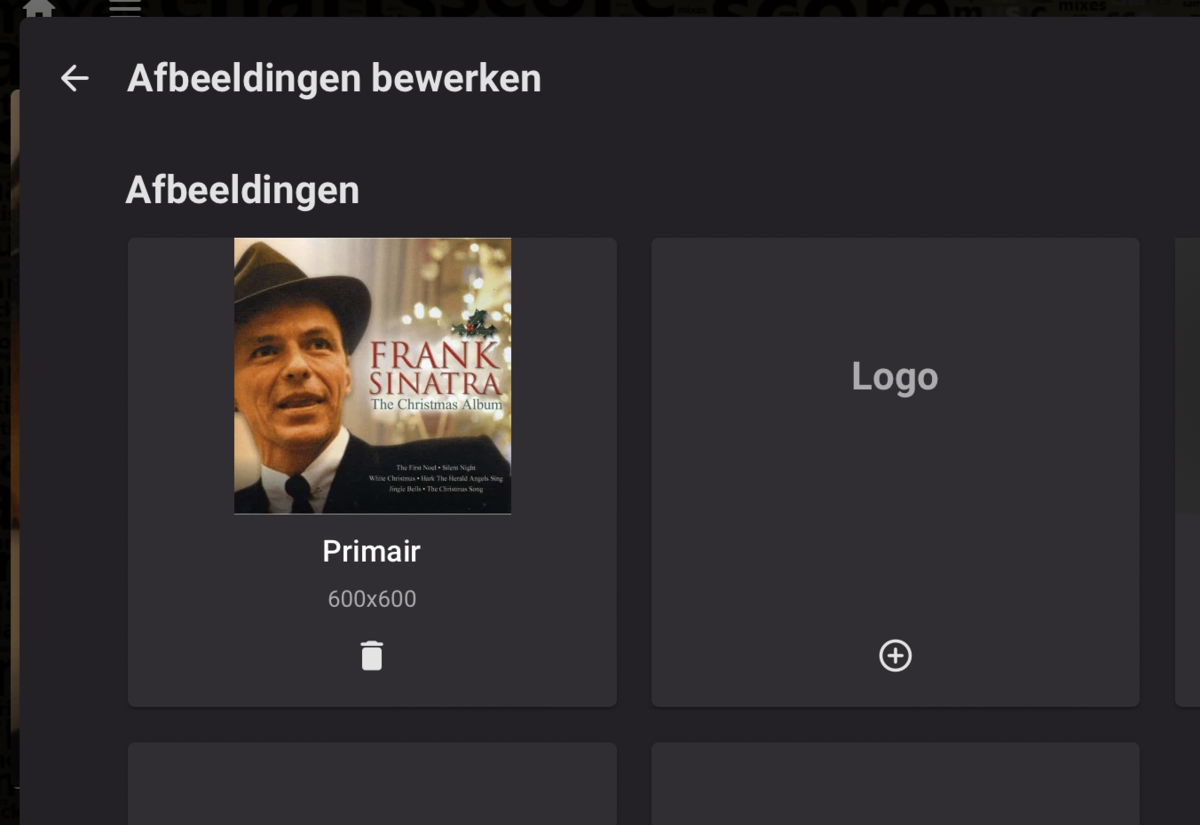Upload new logo artwork with the add icon

coord(895,655)
